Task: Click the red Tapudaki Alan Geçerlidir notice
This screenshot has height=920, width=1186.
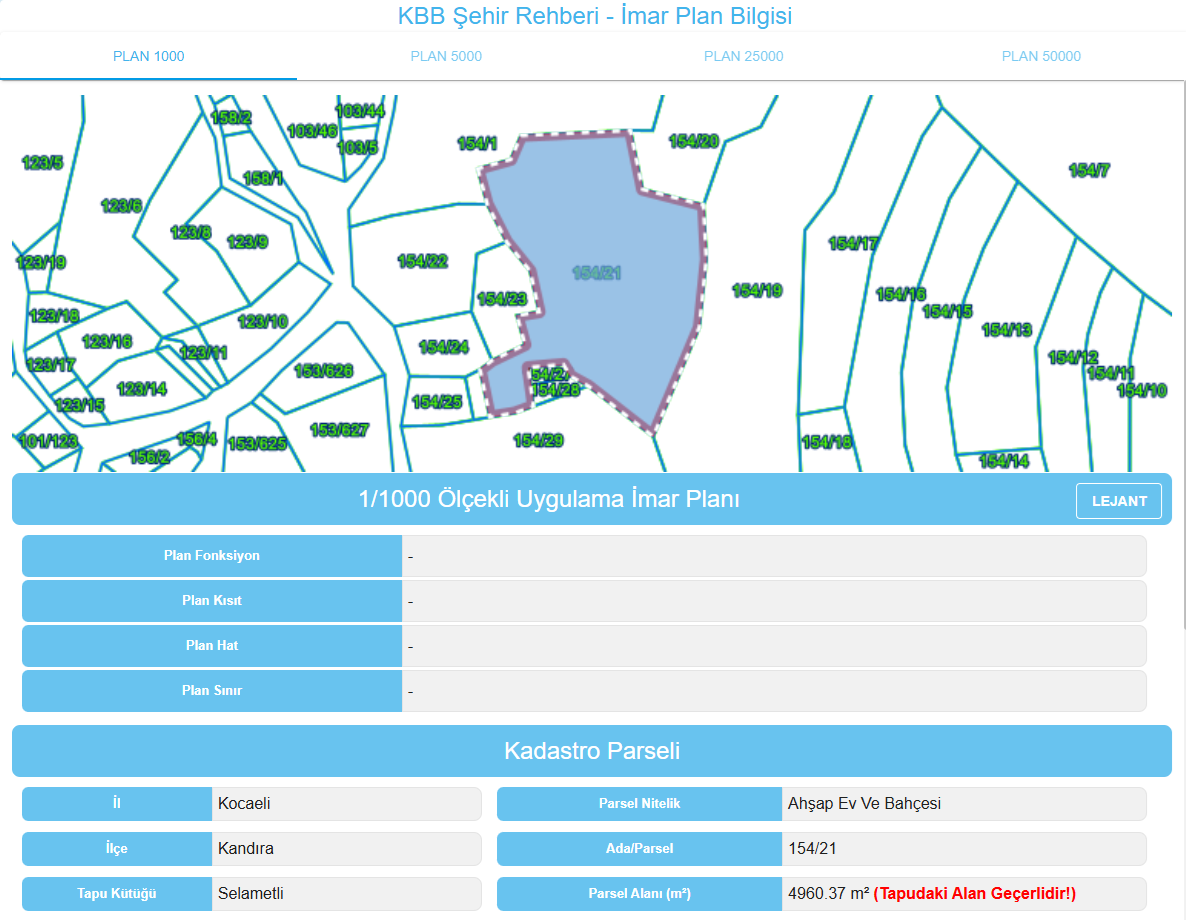Action: click(x=975, y=893)
